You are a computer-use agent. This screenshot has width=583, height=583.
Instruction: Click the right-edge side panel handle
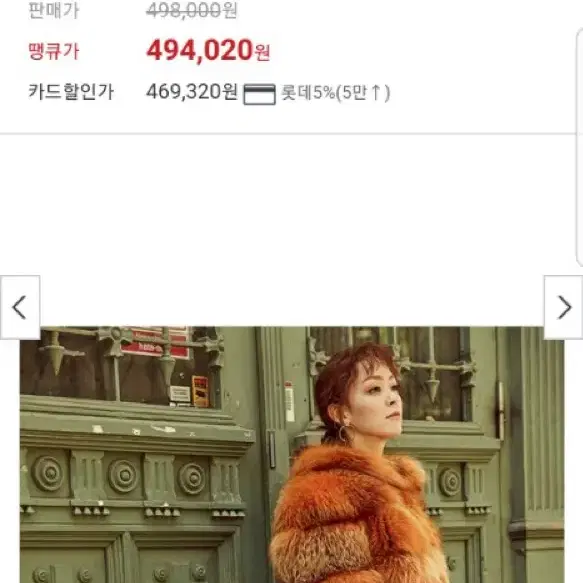click(x=580, y=147)
